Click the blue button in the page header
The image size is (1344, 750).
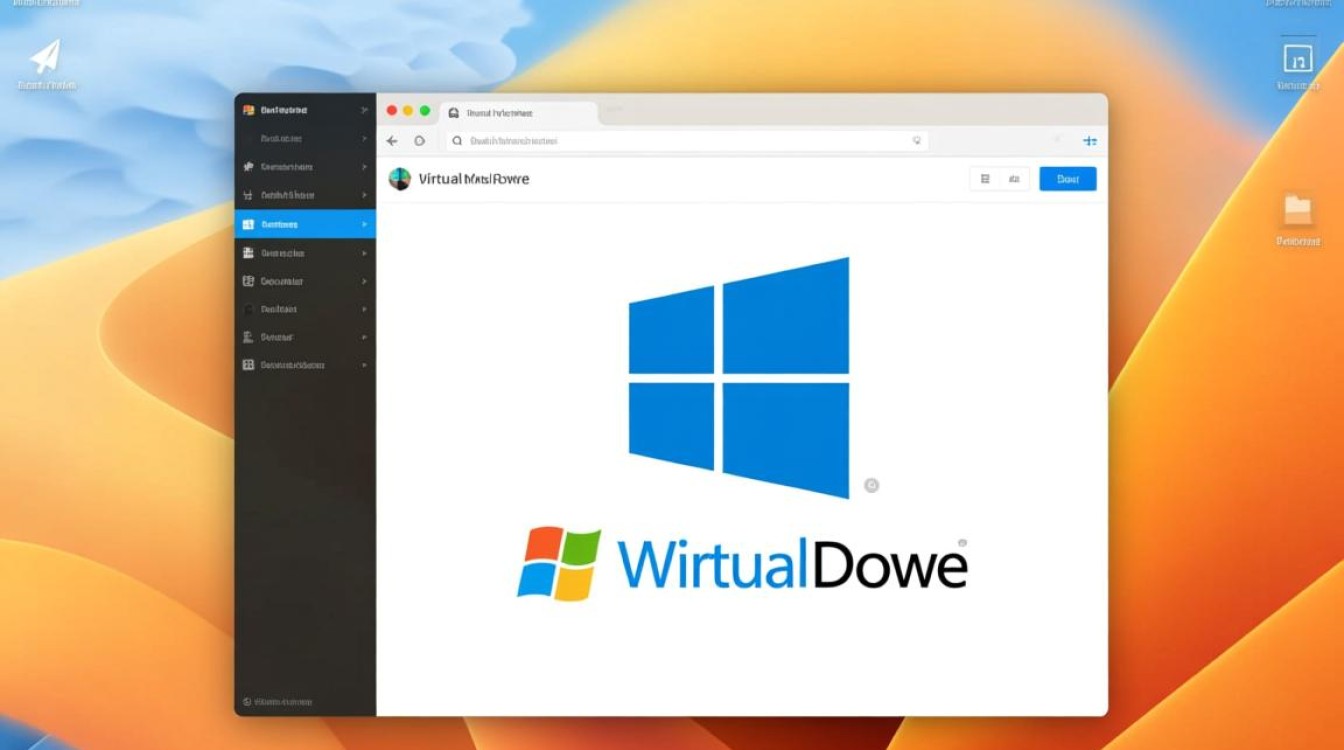tap(1067, 179)
